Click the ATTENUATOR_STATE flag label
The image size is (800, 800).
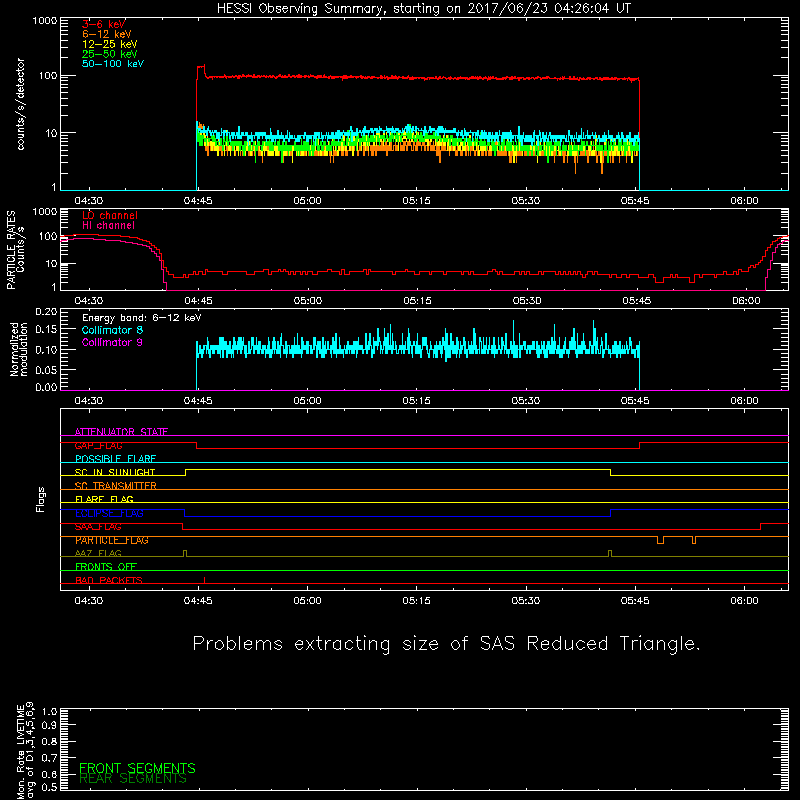click(x=121, y=432)
